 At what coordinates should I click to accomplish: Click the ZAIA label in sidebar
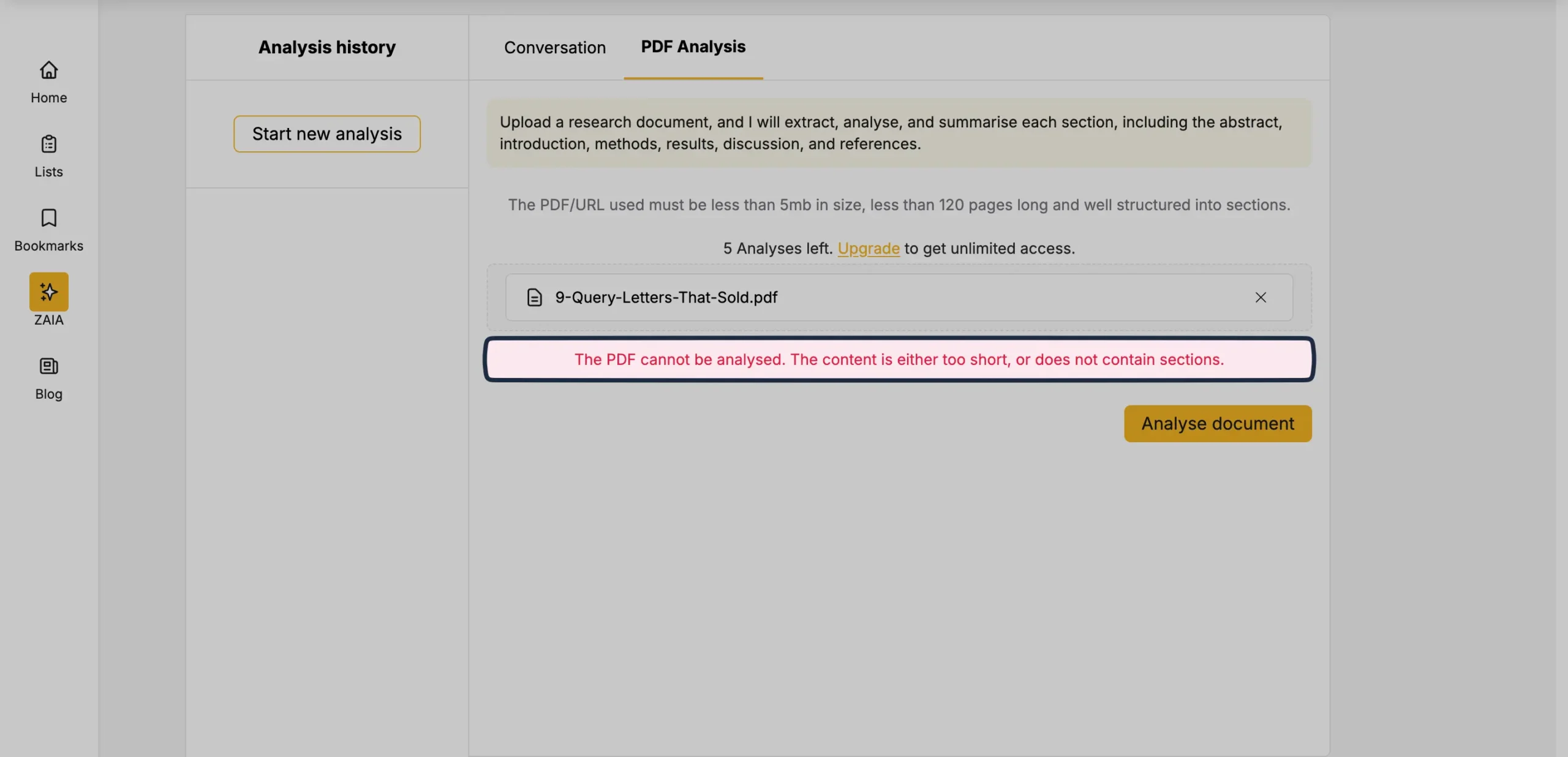point(48,320)
